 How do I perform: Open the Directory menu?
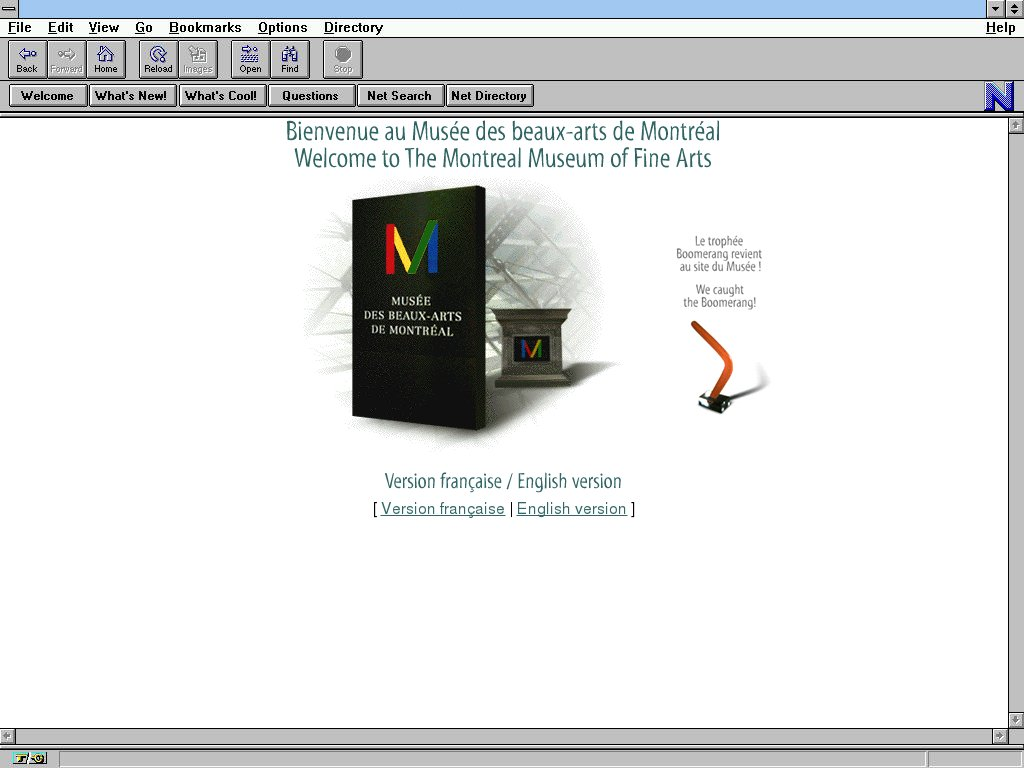pyautogui.click(x=353, y=28)
